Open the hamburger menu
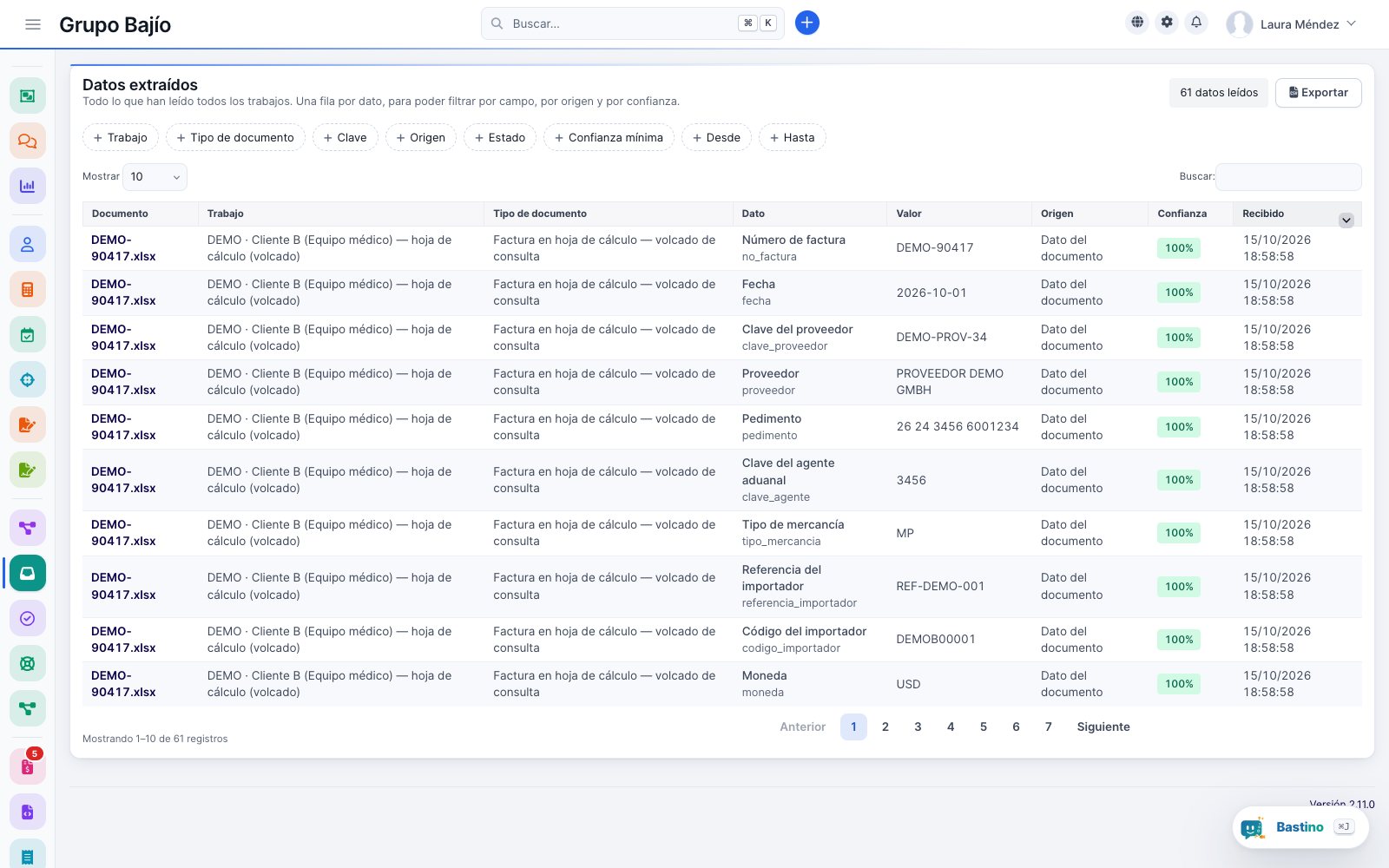Image resolution: width=1389 pixels, height=868 pixels. 33,24
